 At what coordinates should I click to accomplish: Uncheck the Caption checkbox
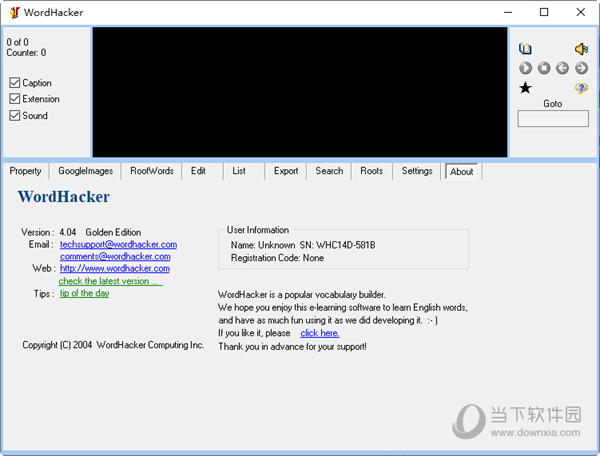click(15, 83)
